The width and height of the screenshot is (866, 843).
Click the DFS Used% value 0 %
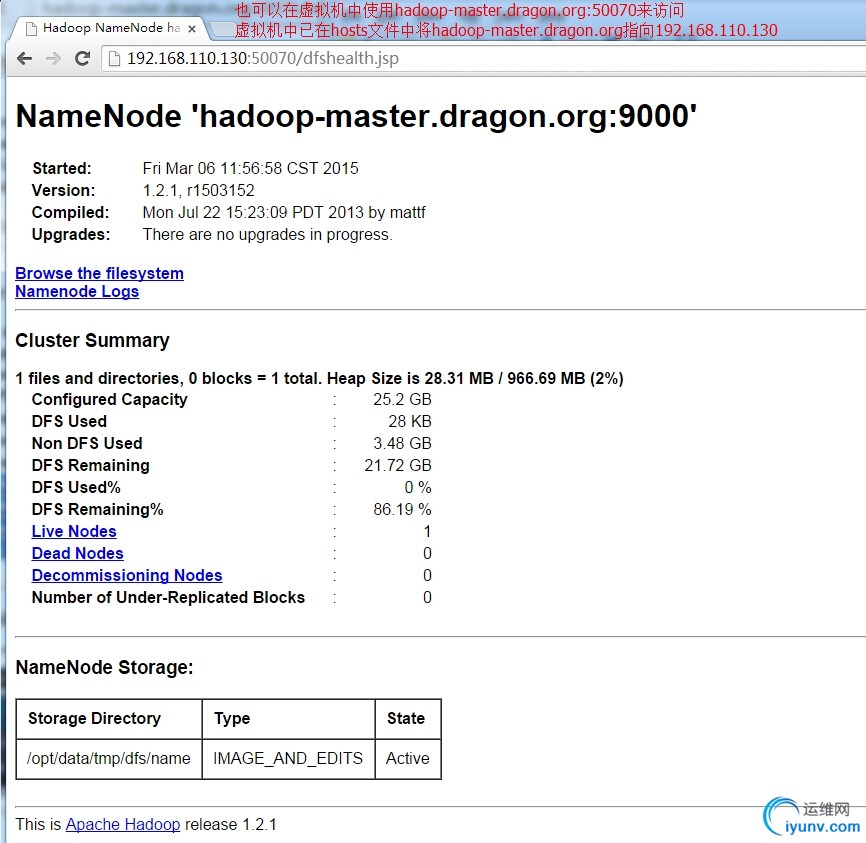tap(418, 487)
